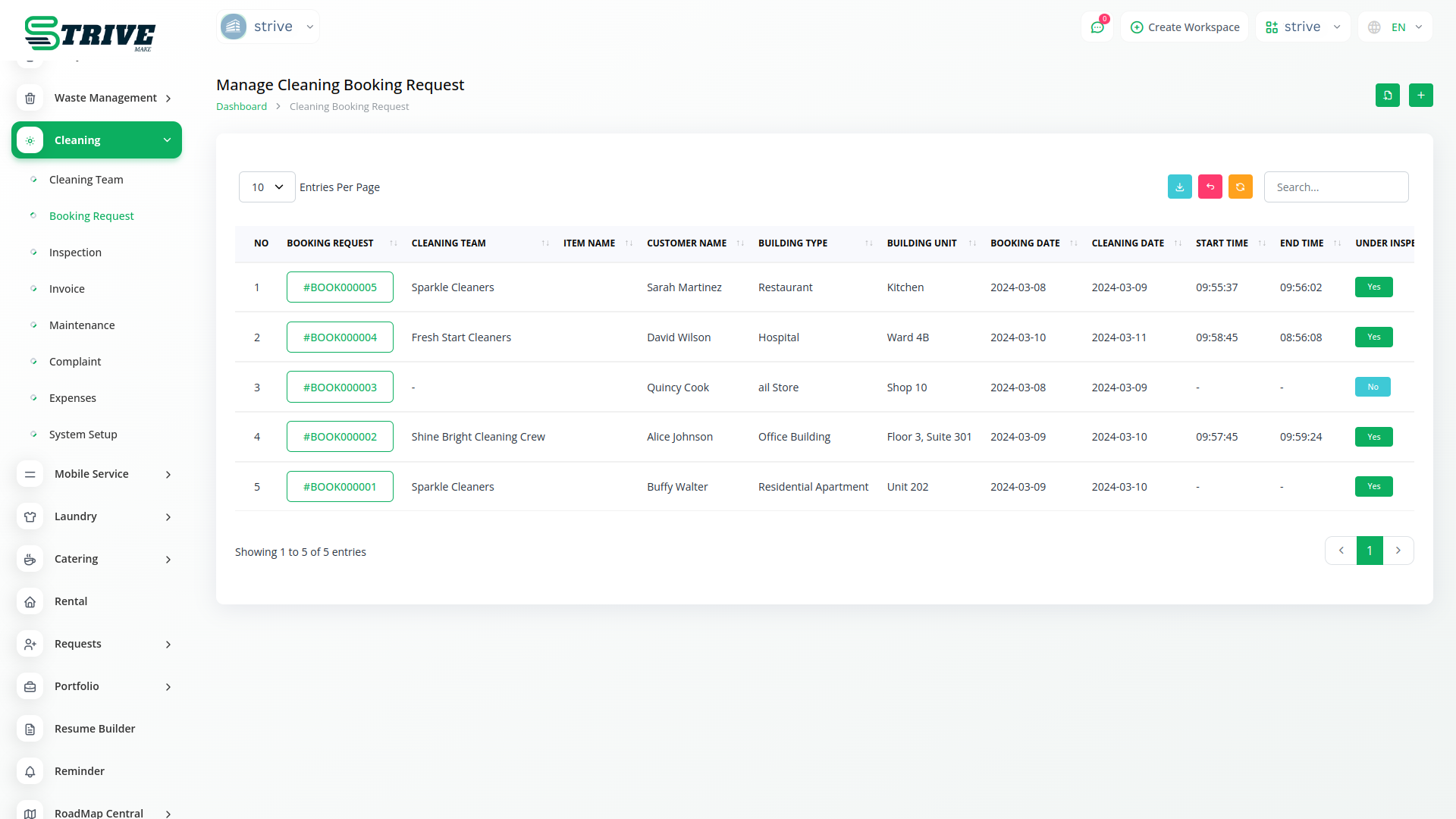Open the Inspection submenu item
Image resolution: width=1456 pixels, height=819 pixels.
[x=75, y=253]
